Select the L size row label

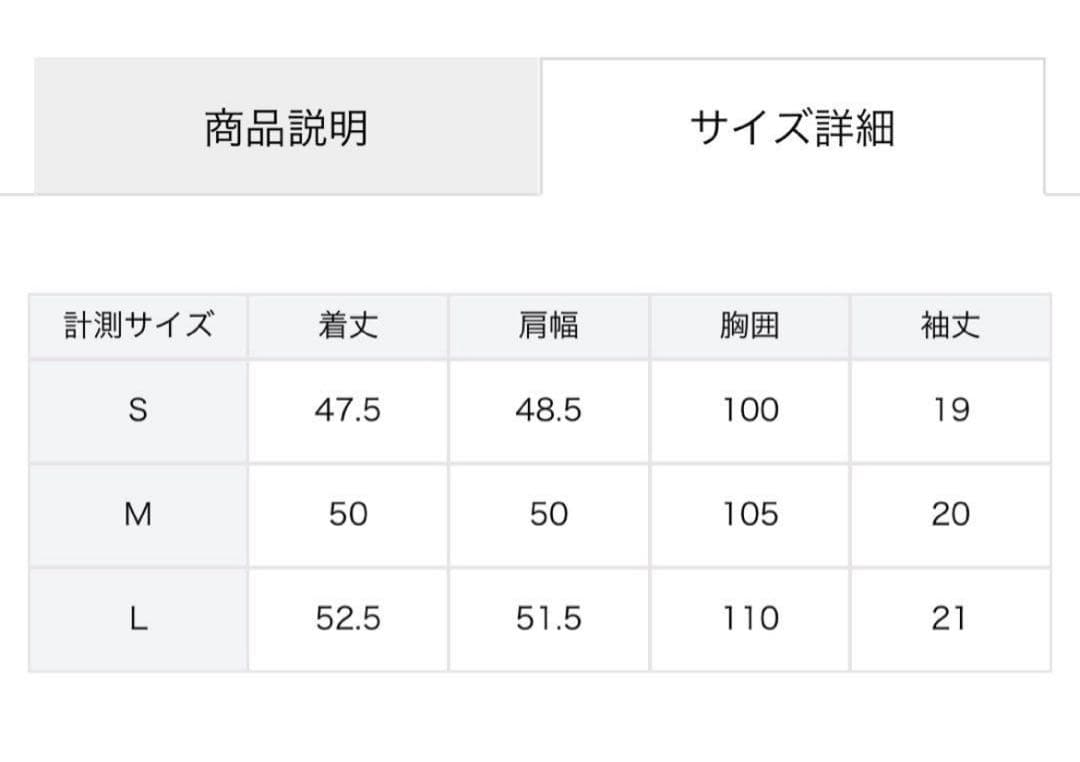(x=138, y=619)
